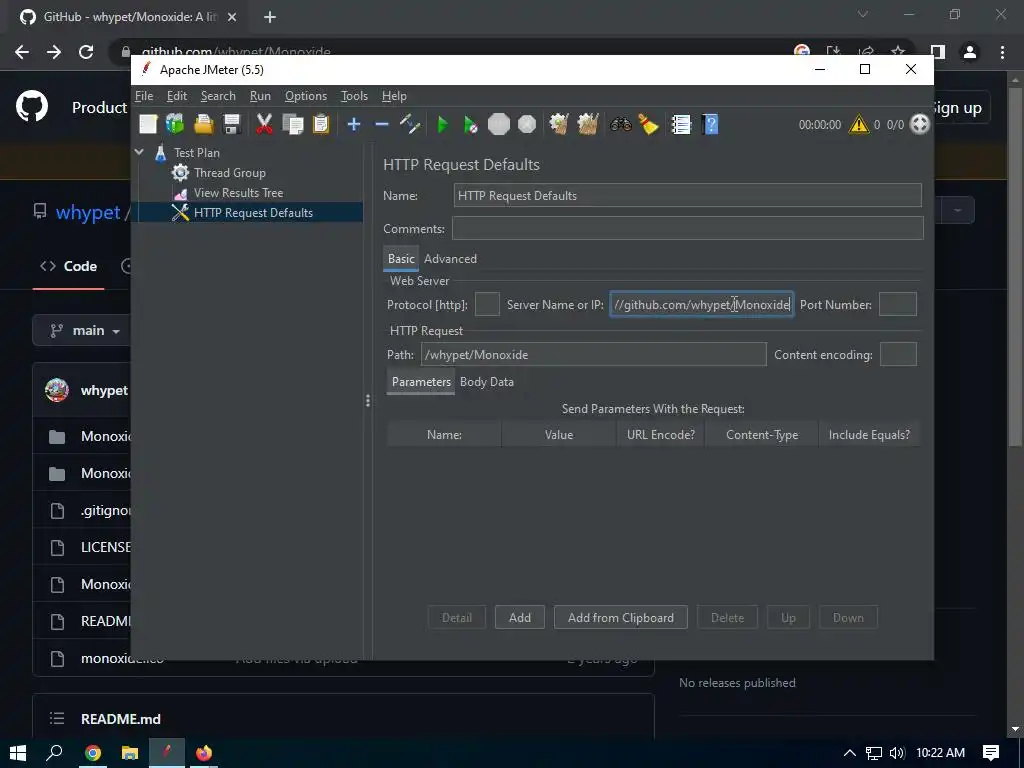Screen dimensions: 1024x768
Task: Click the Search binoculars icon
Action: pos(620,124)
